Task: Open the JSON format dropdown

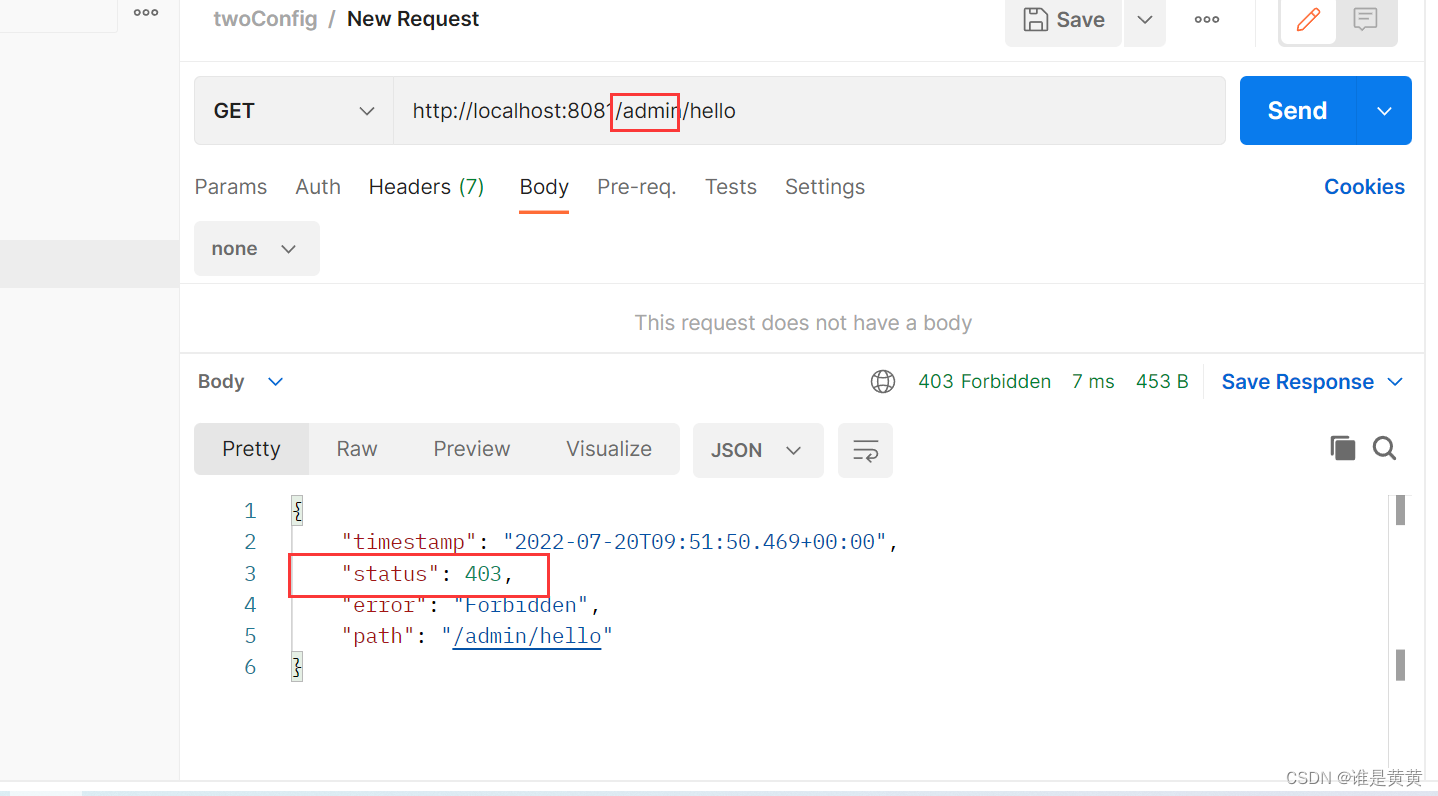Action: 758,450
